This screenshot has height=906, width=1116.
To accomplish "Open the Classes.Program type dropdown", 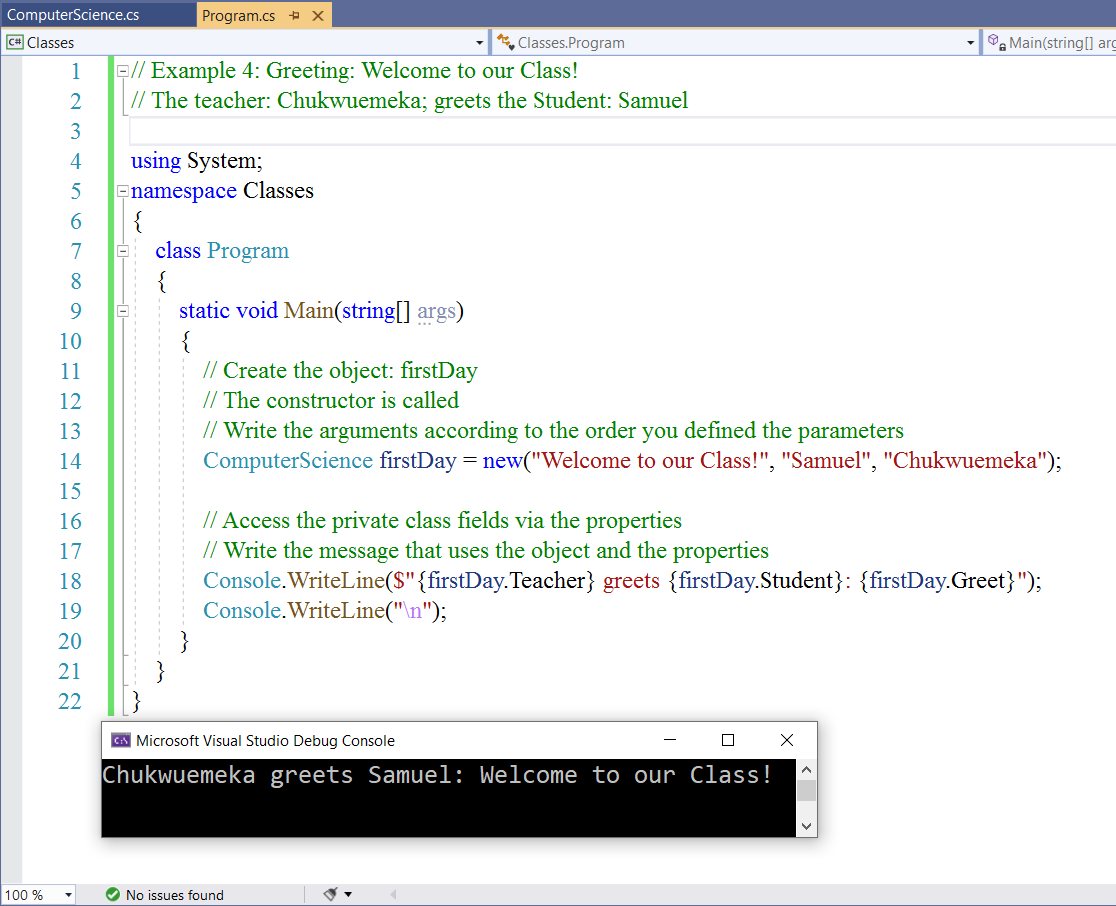I will coord(970,43).
